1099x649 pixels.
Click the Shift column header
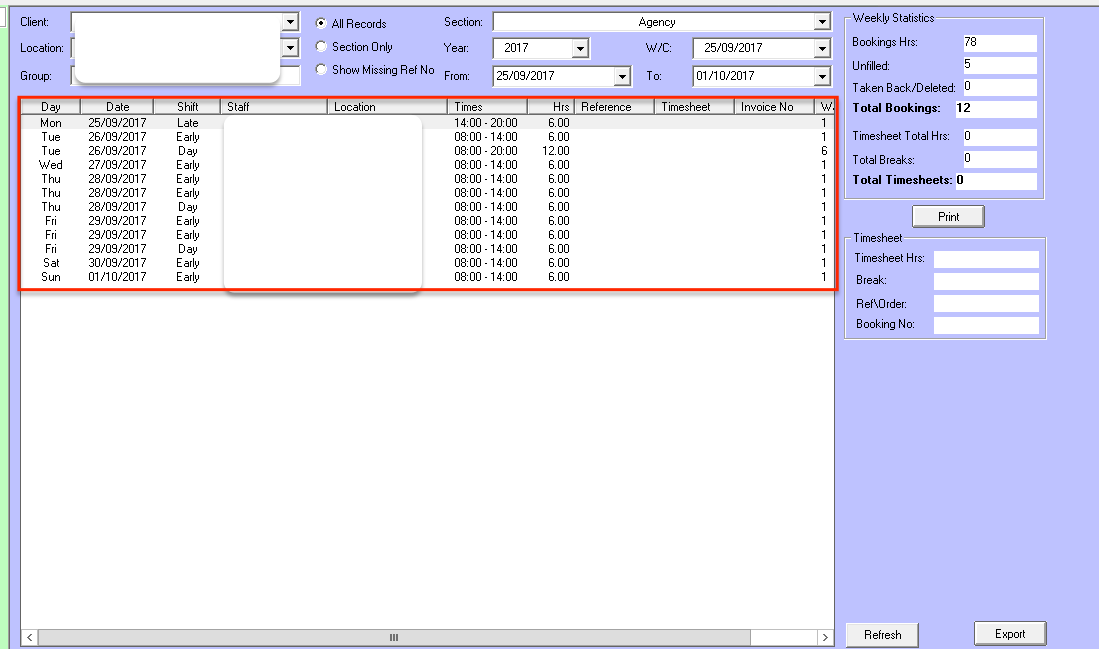[187, 107]
